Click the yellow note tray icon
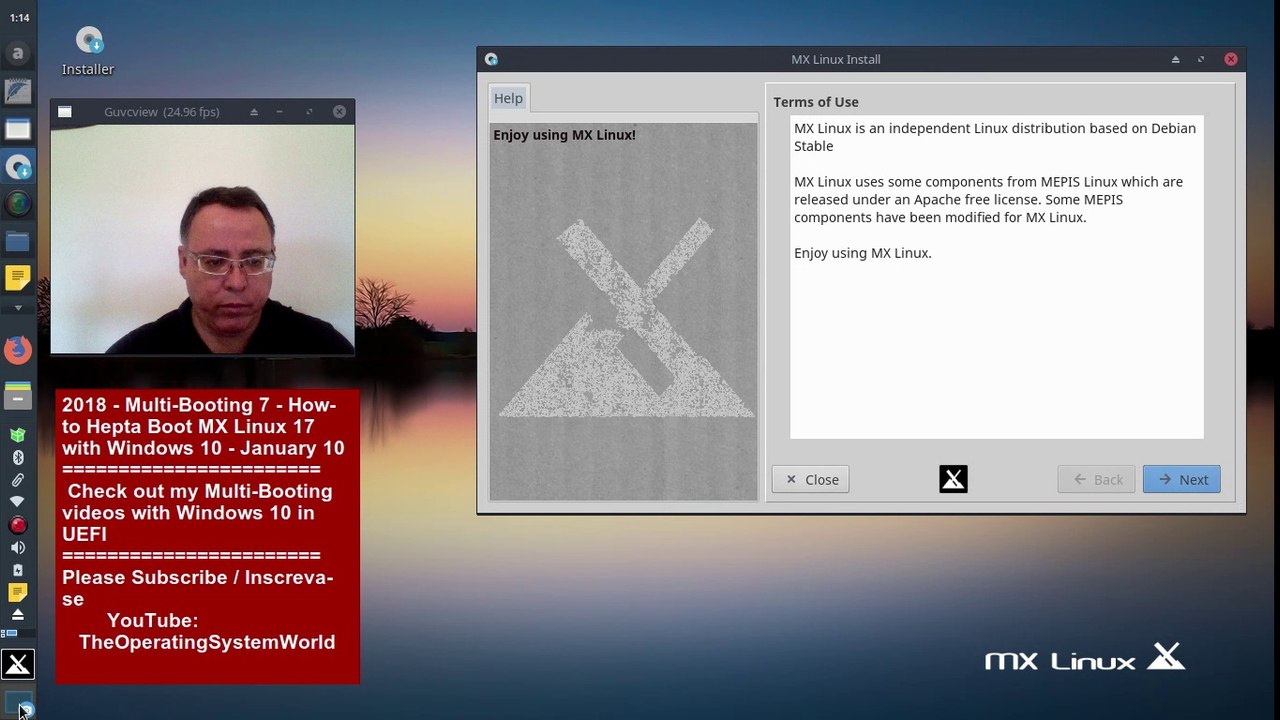Viewport: 1280px width, 720px height. tap(18, 593)
